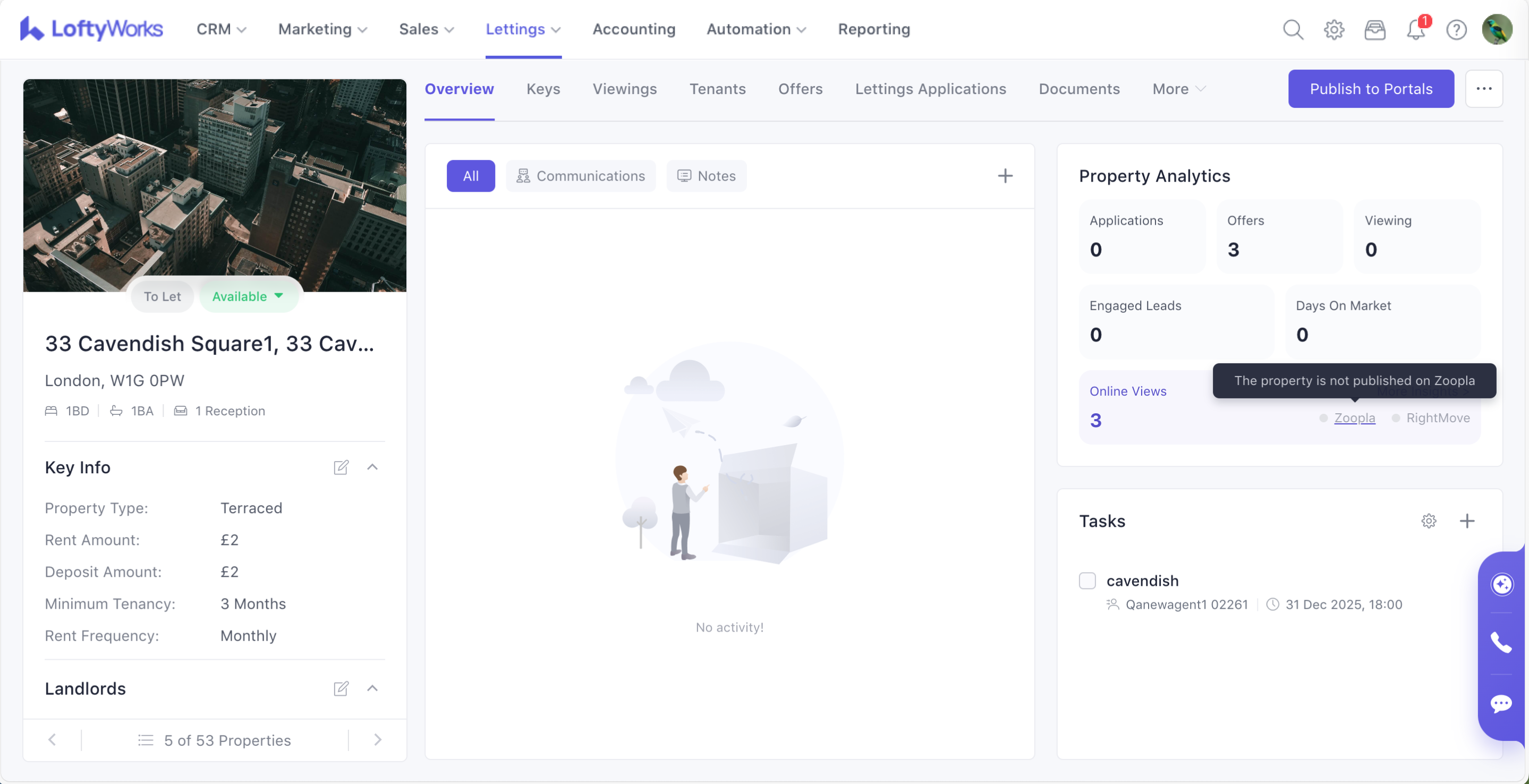Click the inbox tray icon

point(1375,29)
